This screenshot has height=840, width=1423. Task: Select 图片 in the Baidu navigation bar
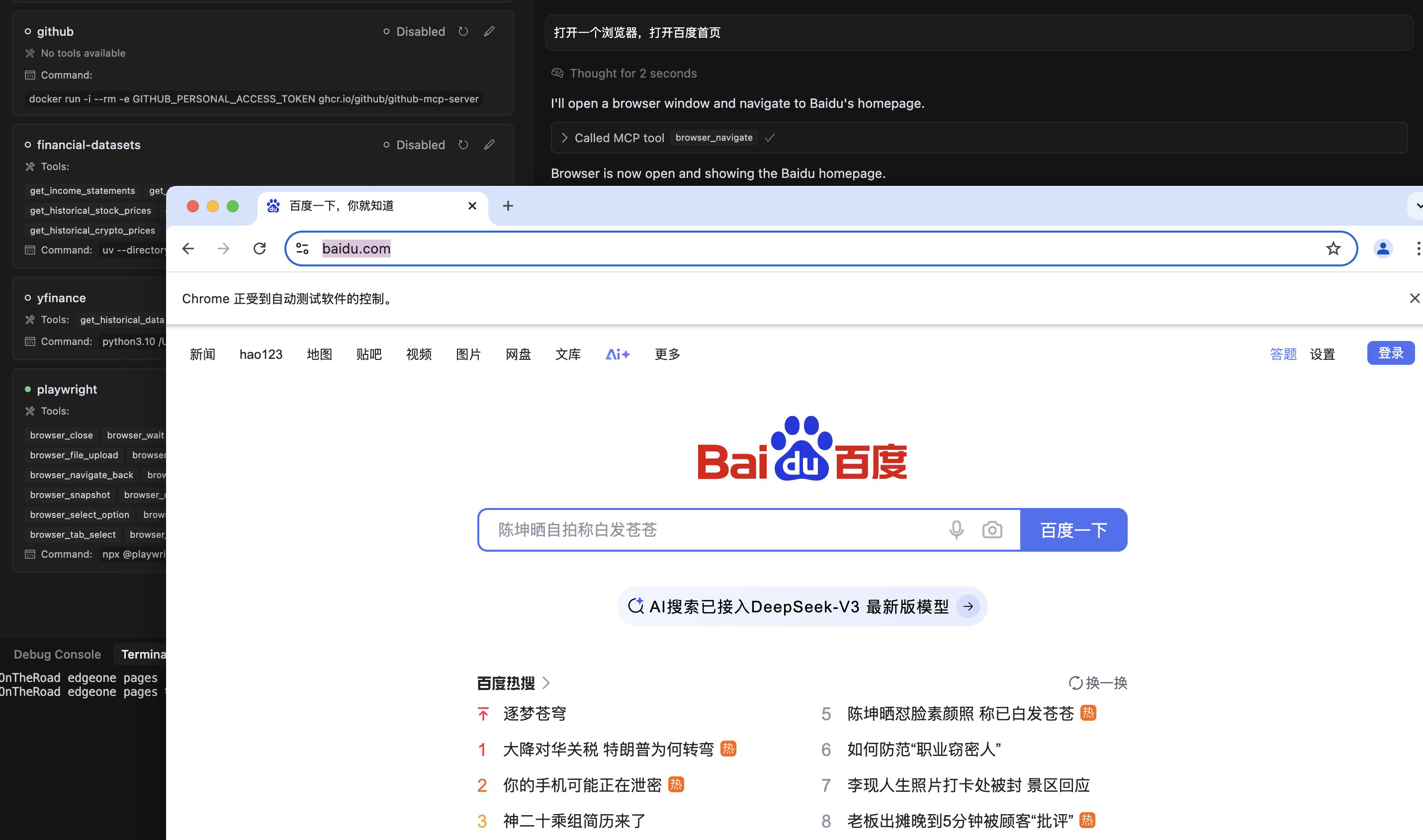pos(468,354)
